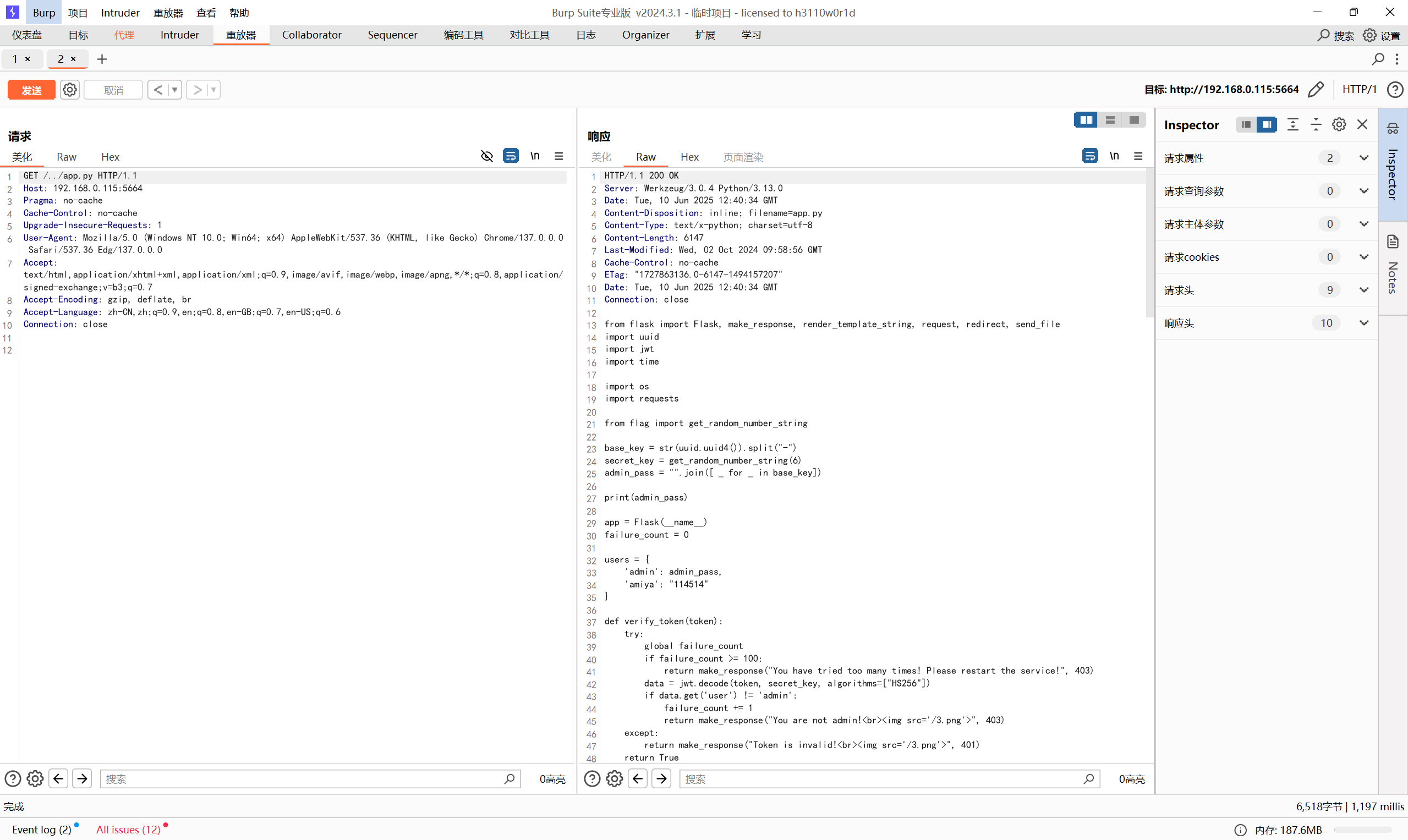Viewport: 1408px width, 840px height.
Task: Go to next match in response search
Action: coord(661,779)
